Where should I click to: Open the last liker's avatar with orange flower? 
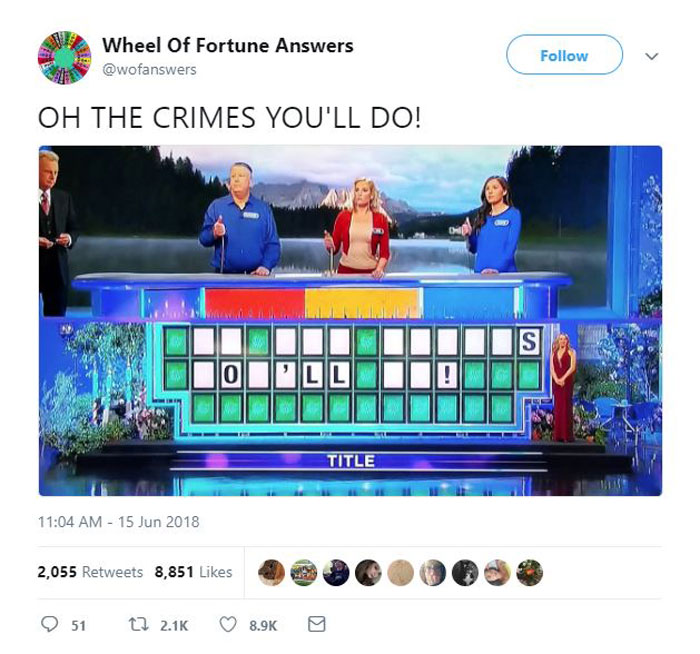tap(529, 572)
